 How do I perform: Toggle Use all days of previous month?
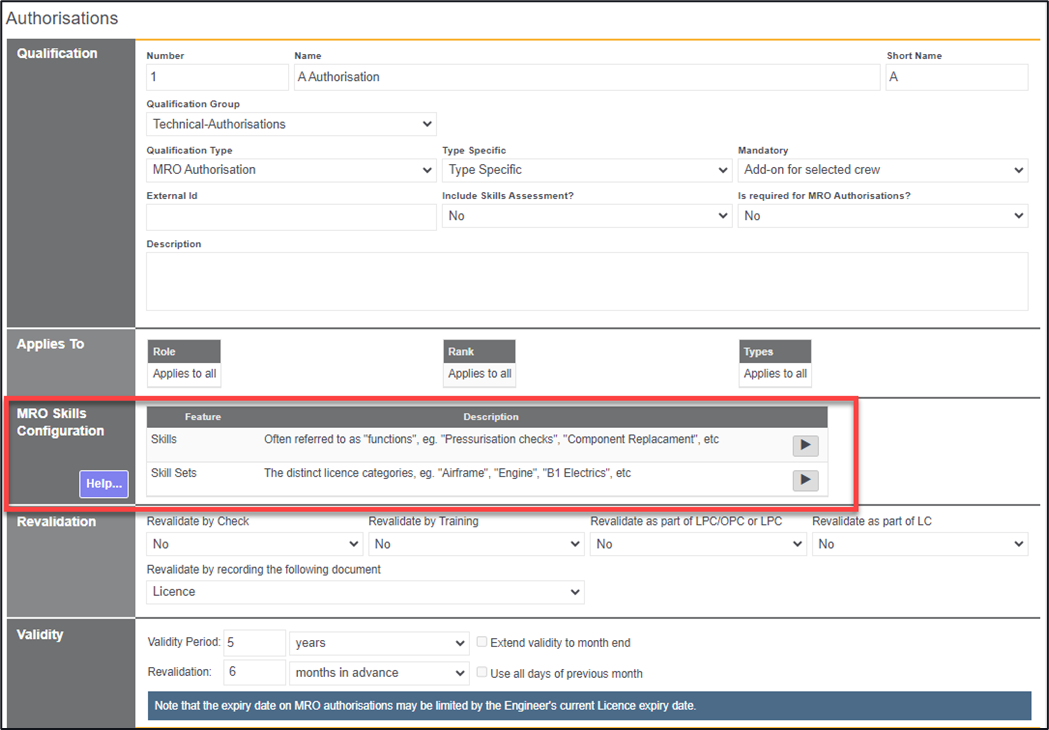click(483, 673)
